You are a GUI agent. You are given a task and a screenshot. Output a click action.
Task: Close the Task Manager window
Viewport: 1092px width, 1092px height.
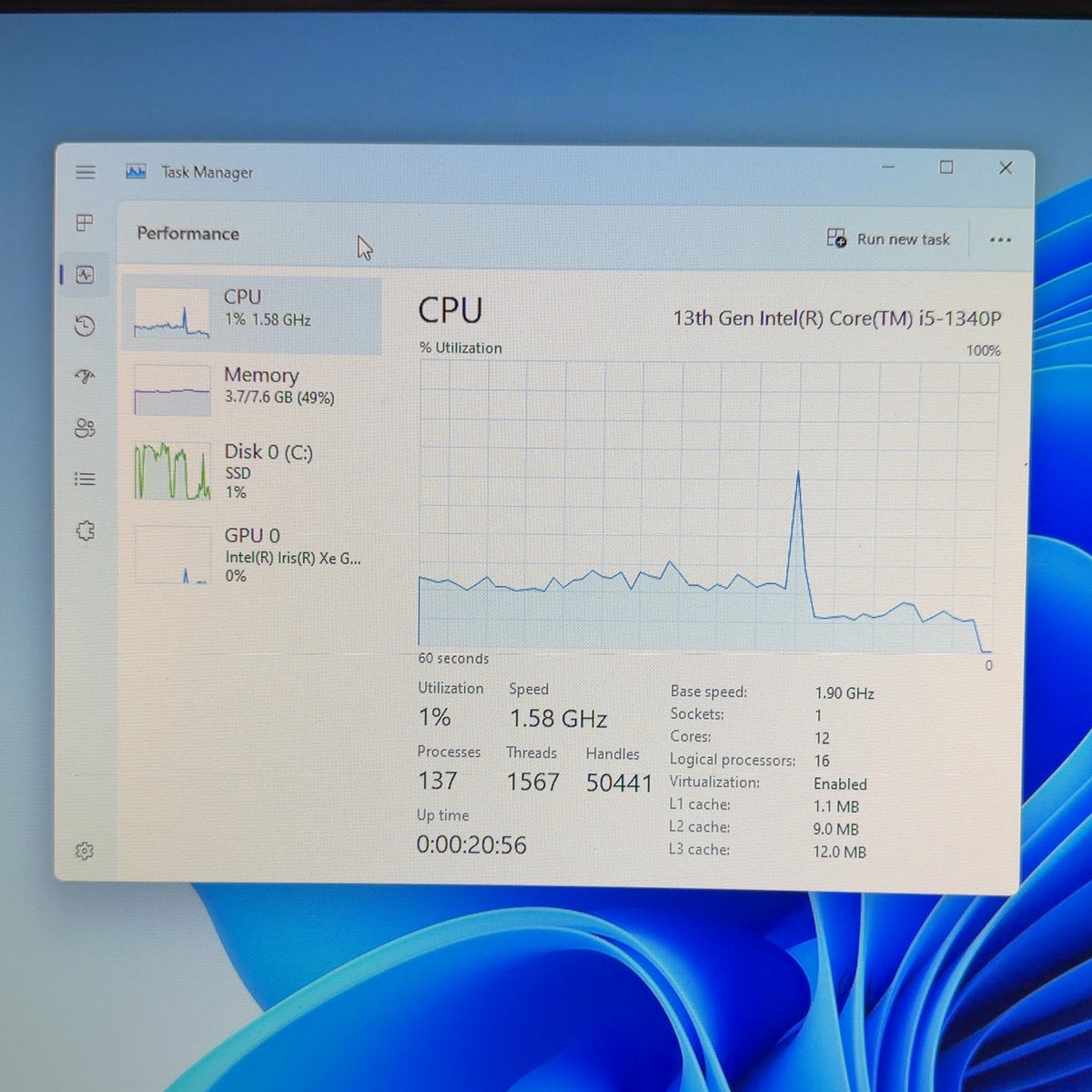click(1006, 168)
